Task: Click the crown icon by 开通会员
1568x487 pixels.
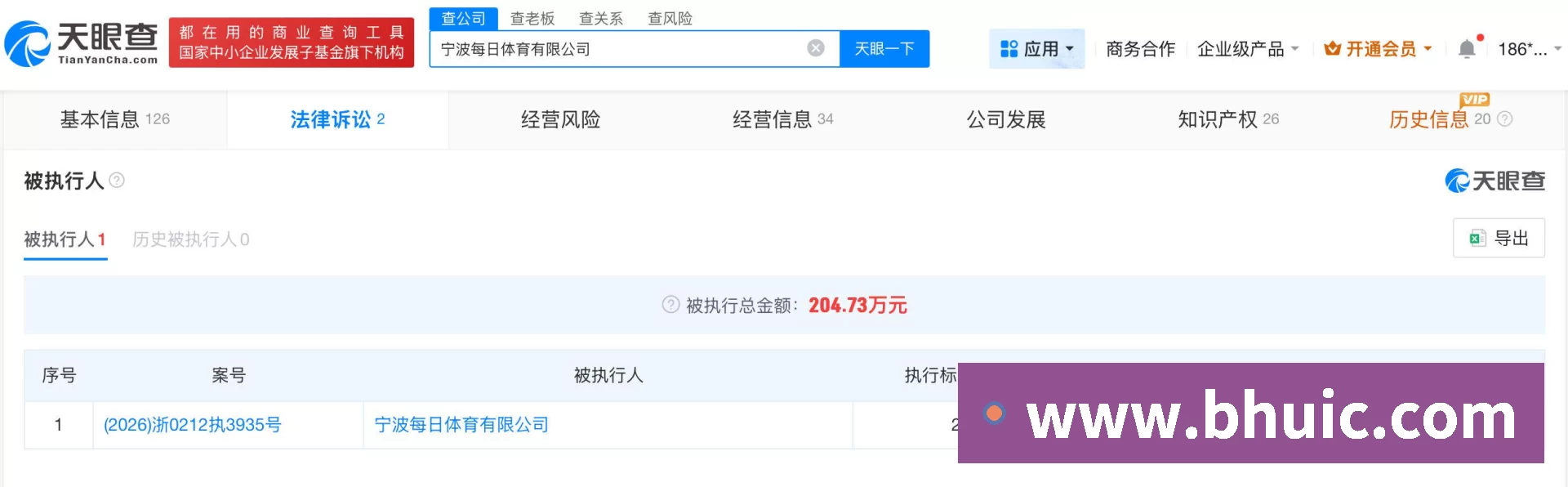Action: 1332,49
